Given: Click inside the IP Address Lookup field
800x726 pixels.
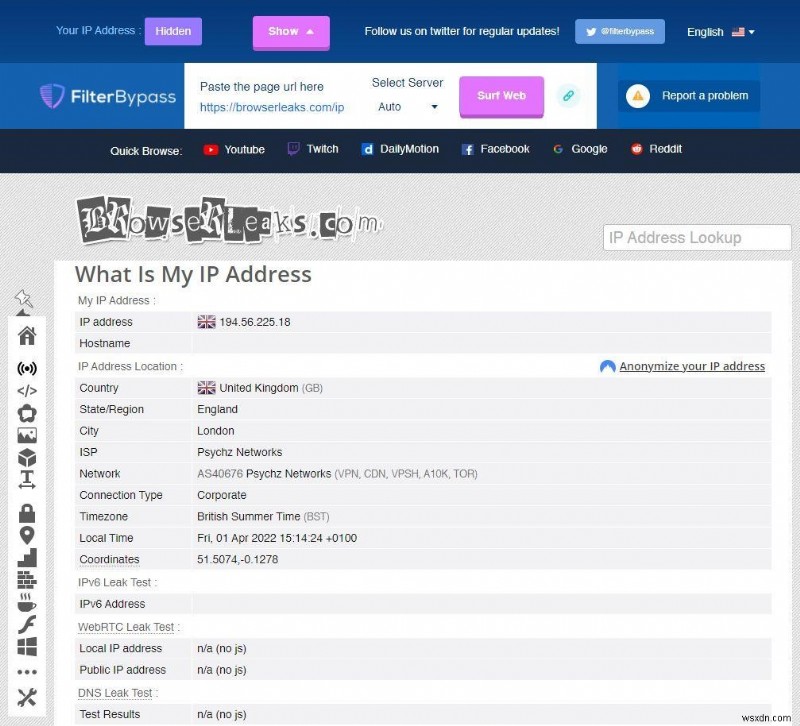Looking at the screenshot, I should pyautogui.click(x=697, y=237).
